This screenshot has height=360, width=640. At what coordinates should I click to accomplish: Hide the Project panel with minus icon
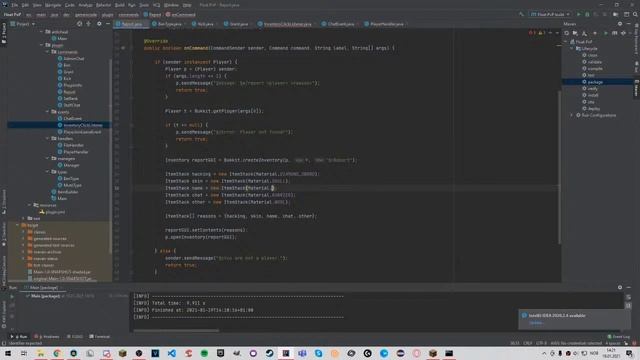tap(108, 24)
